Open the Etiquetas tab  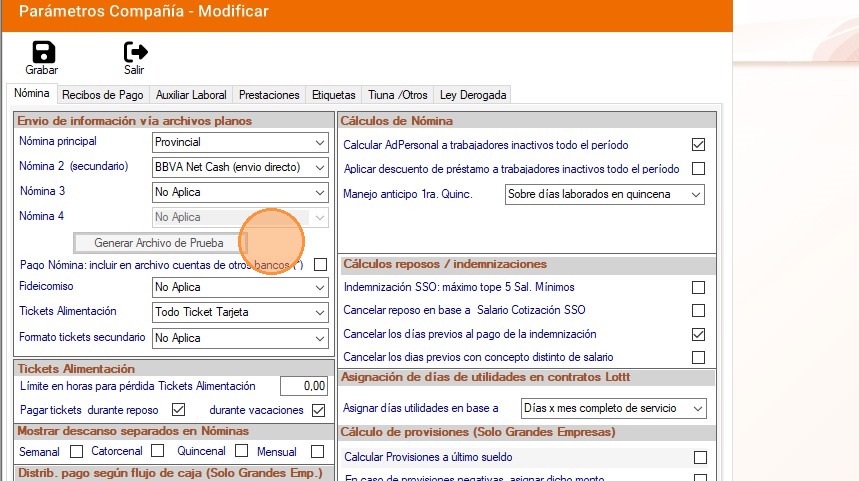coord(334,95)
